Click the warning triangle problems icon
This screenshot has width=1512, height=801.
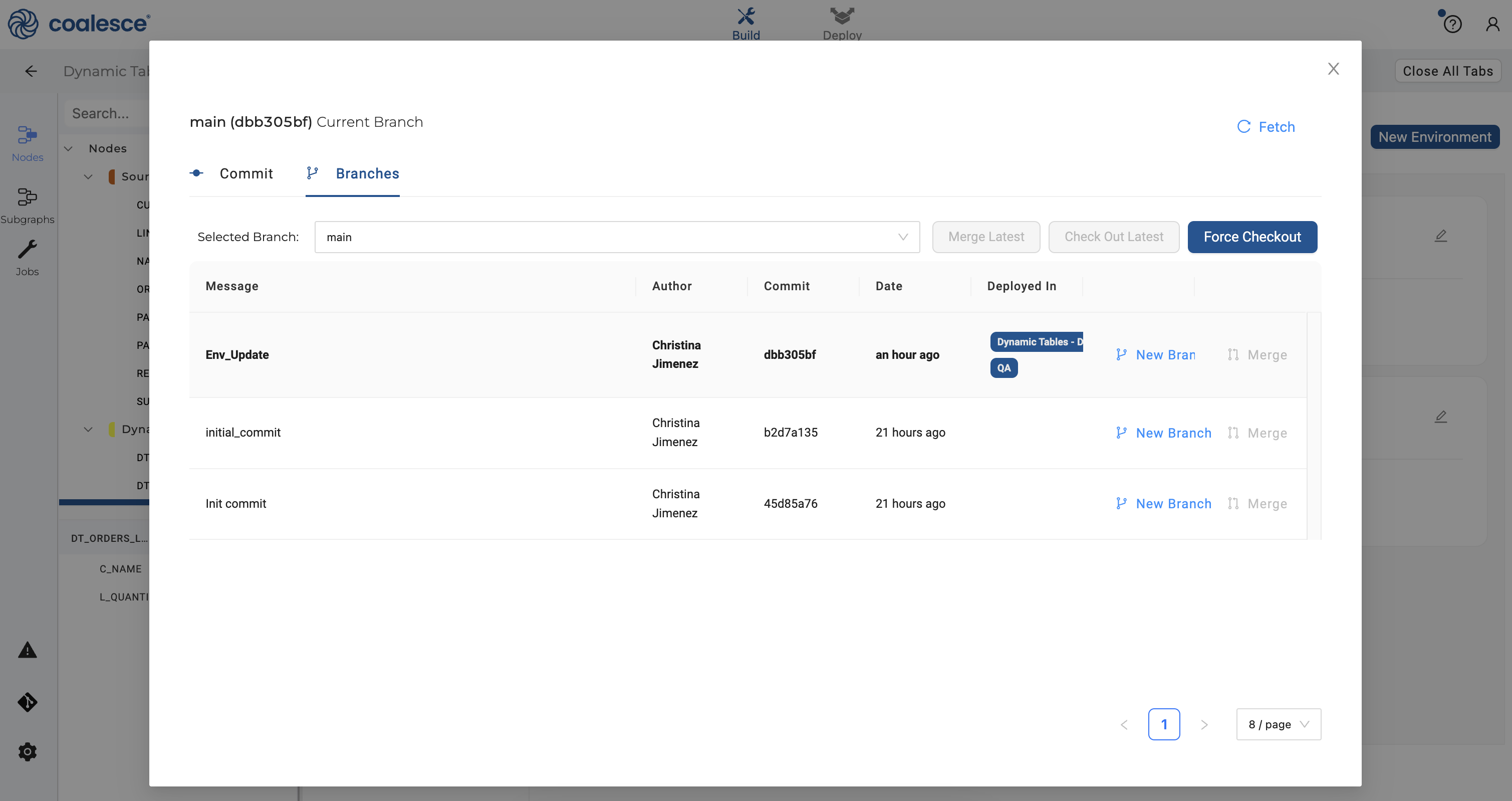(x=27, y=650)
